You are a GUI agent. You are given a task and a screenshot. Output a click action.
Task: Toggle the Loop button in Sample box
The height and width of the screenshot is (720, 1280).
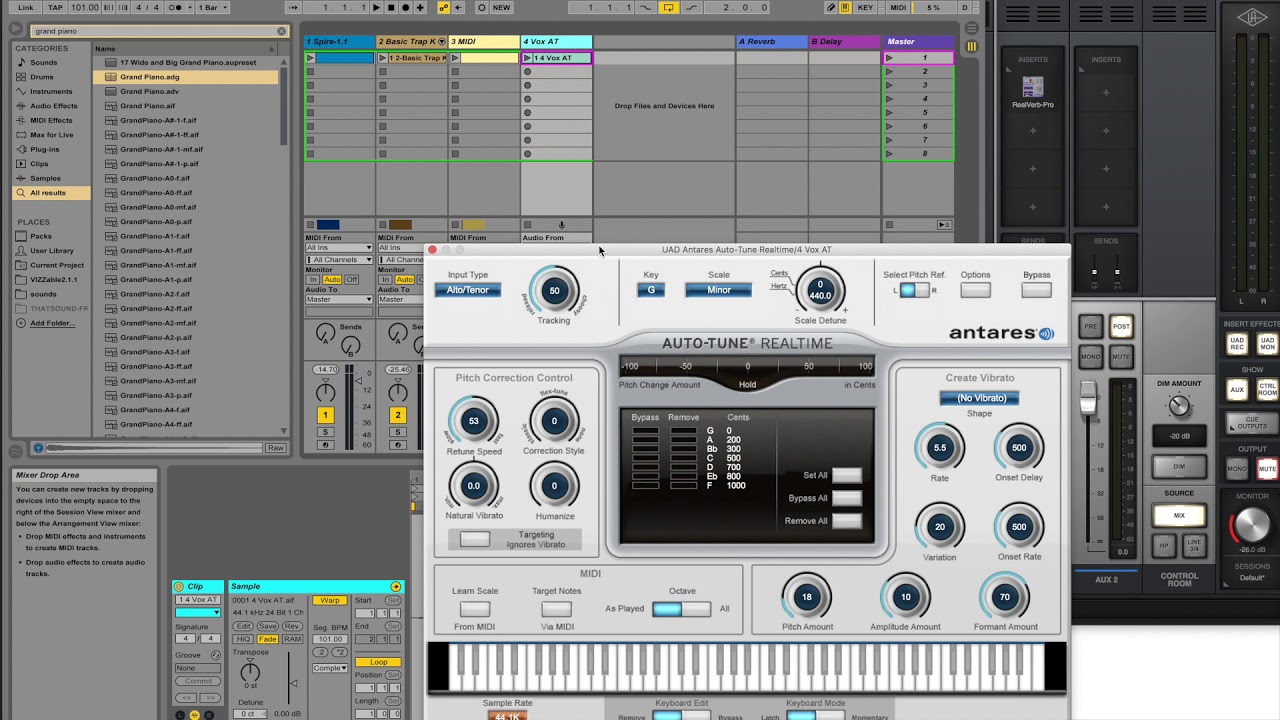tap(379, 662)
